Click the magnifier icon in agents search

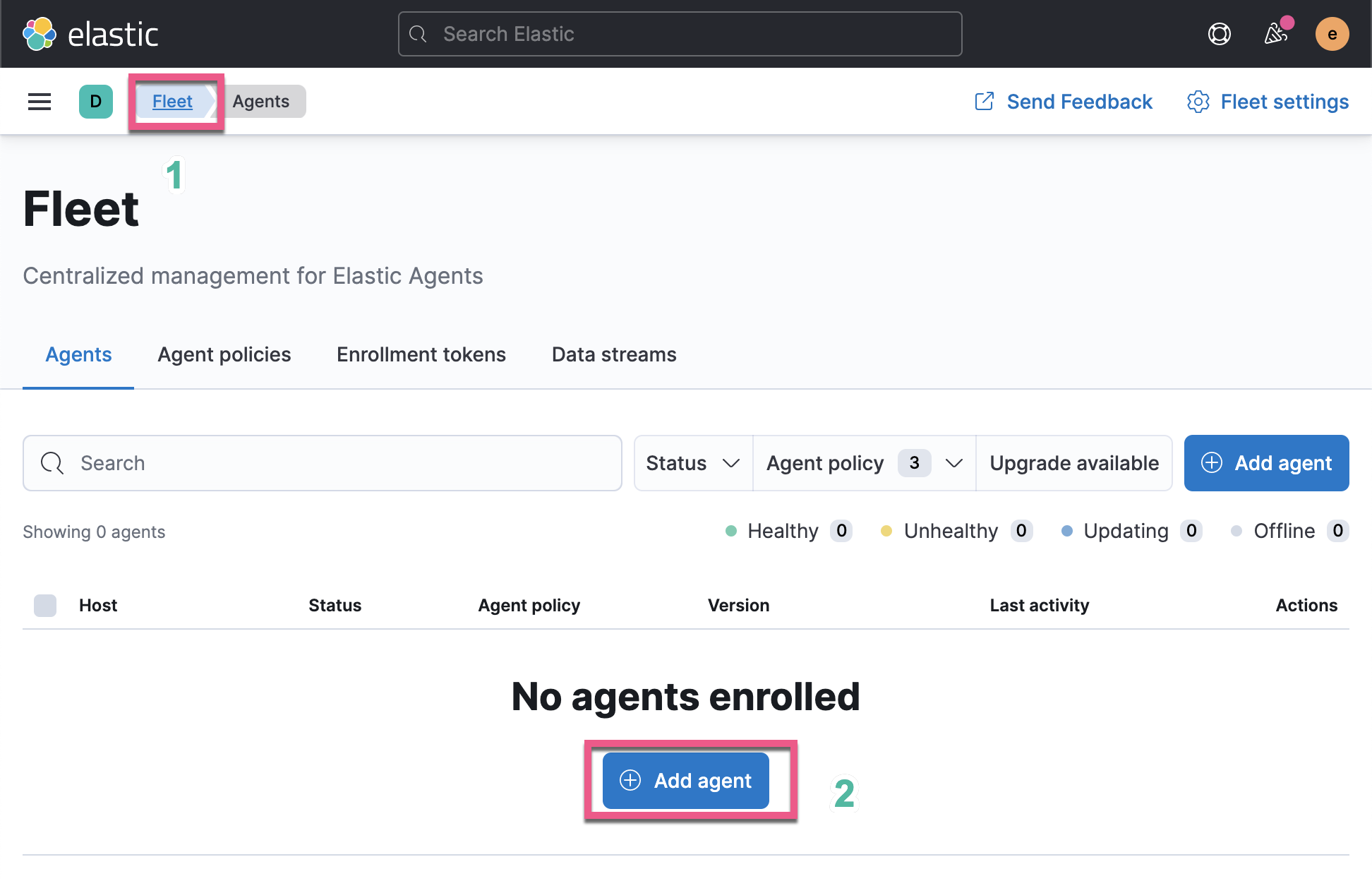point(52,463)
